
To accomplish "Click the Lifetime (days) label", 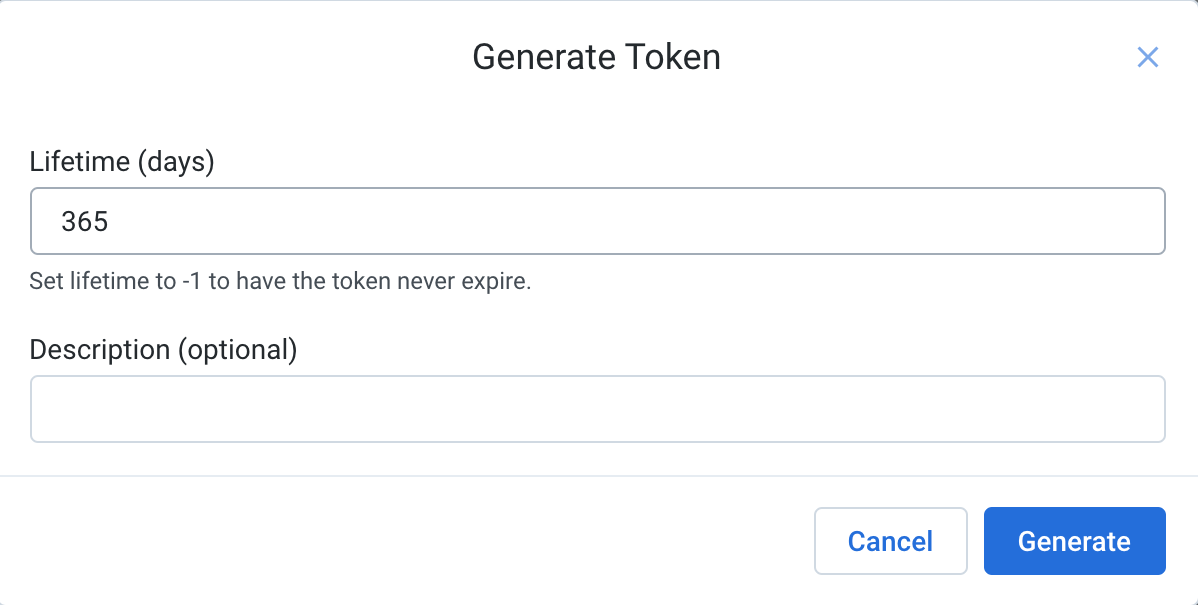I will tap(122, 161).
